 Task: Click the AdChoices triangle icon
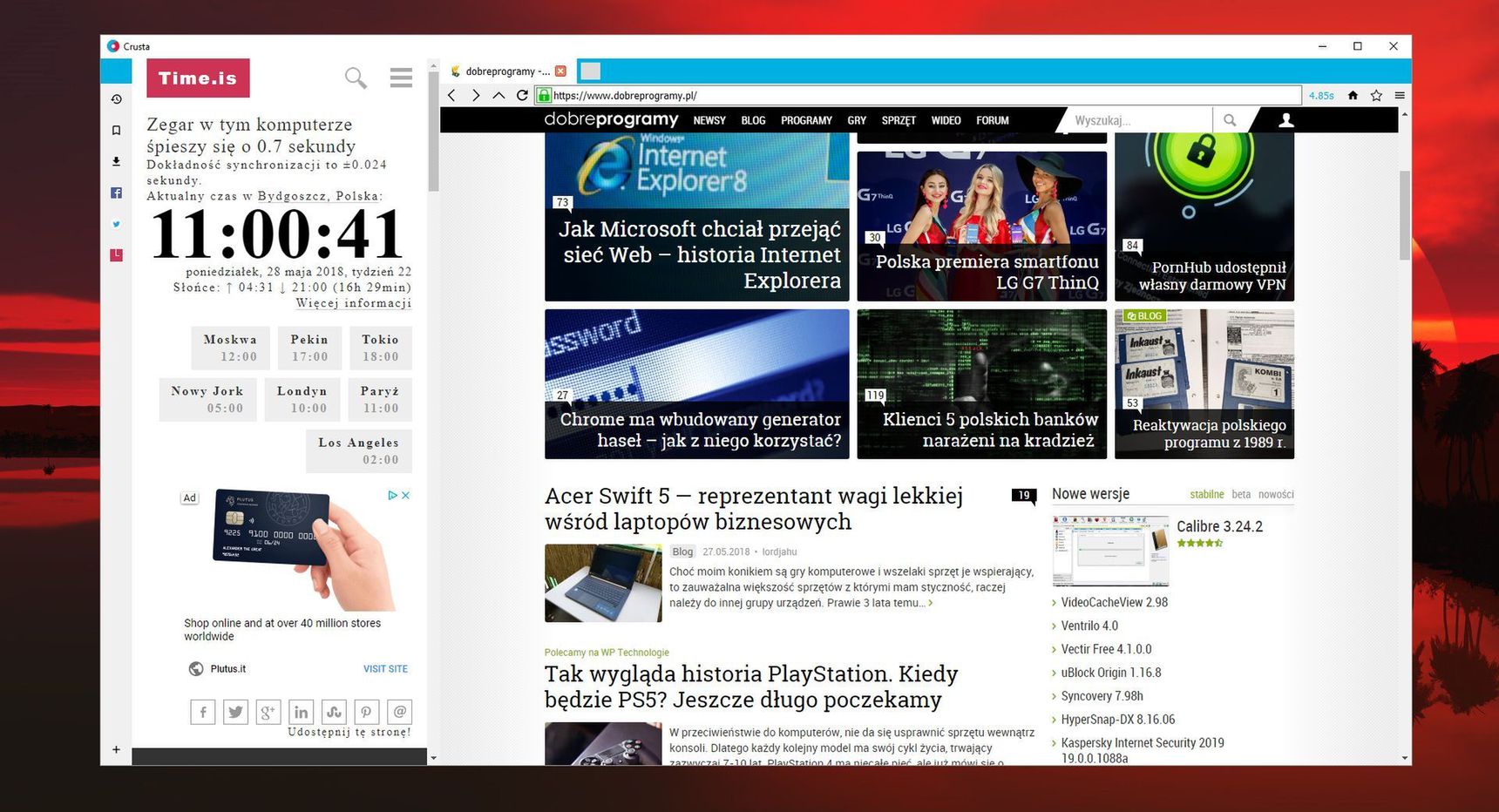[x=392, y=495]
